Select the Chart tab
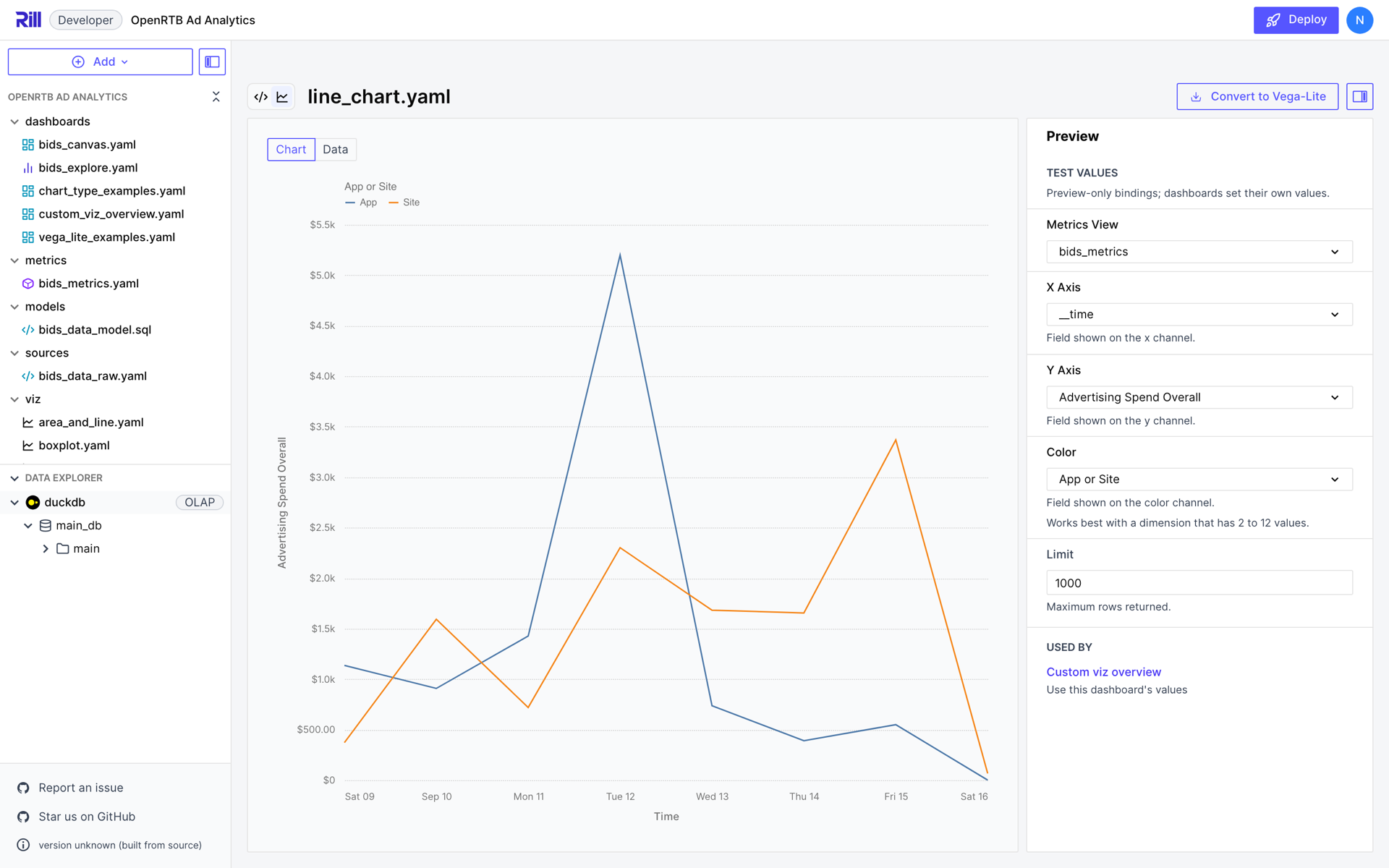Screen dimensions: 1389x868 (291, 149)
